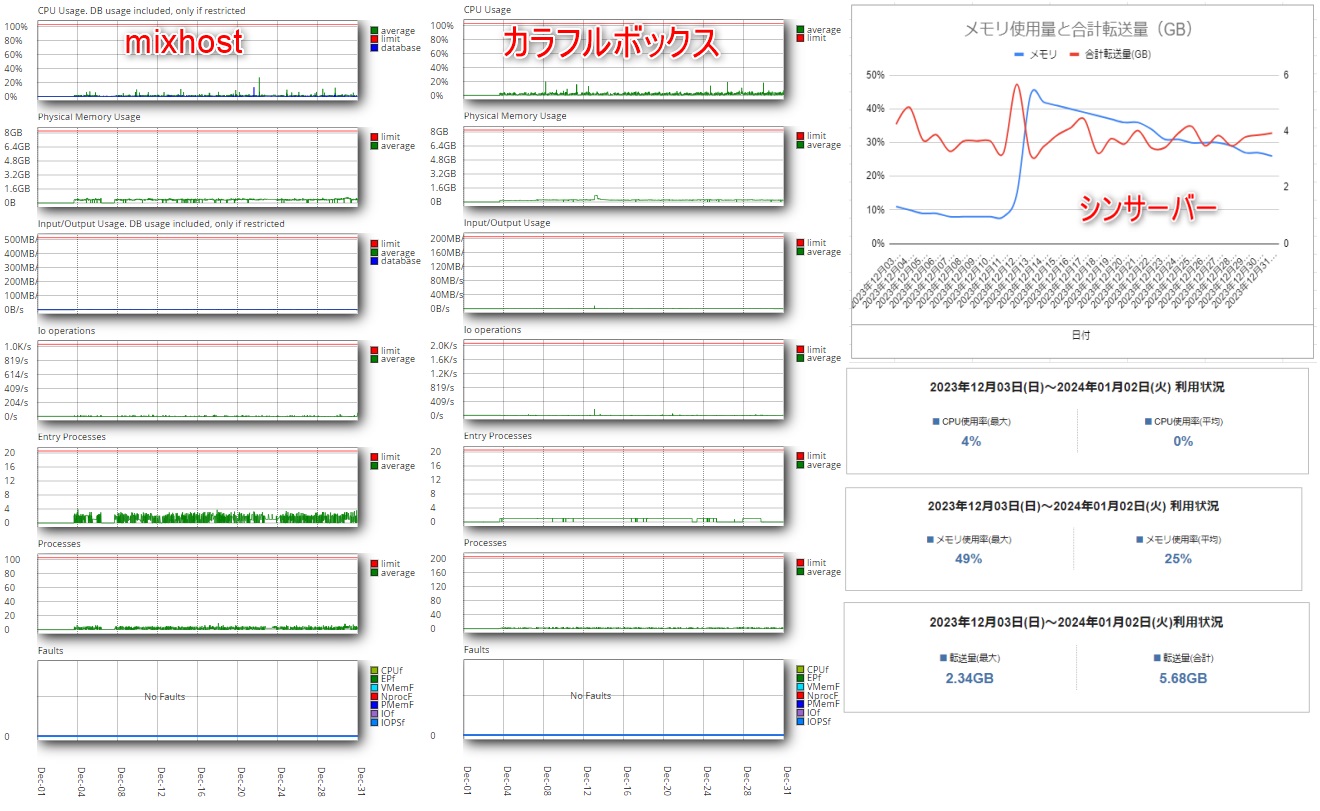Select the CPUf legend square in mixhost Faults
Image resolution: width=1320 pixels, height=811 pixels.
375,670
